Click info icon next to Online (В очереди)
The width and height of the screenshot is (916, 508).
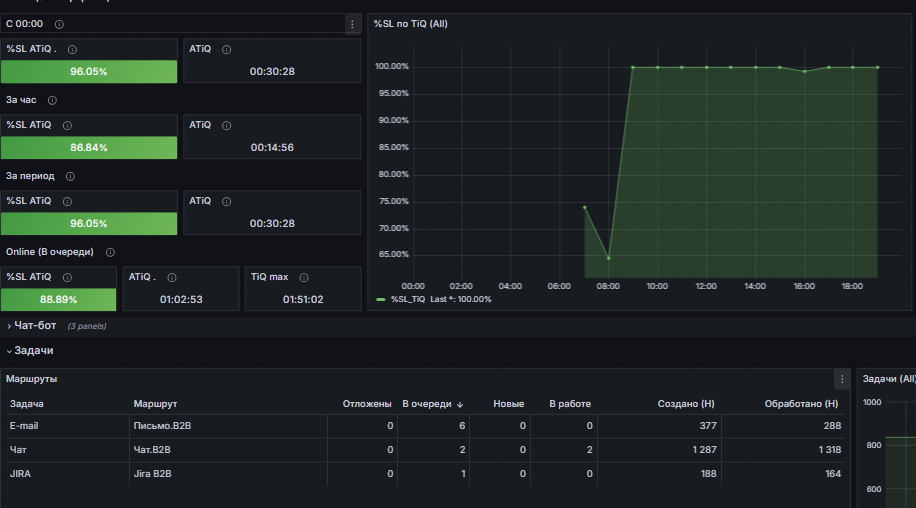(x=110, y=252)
